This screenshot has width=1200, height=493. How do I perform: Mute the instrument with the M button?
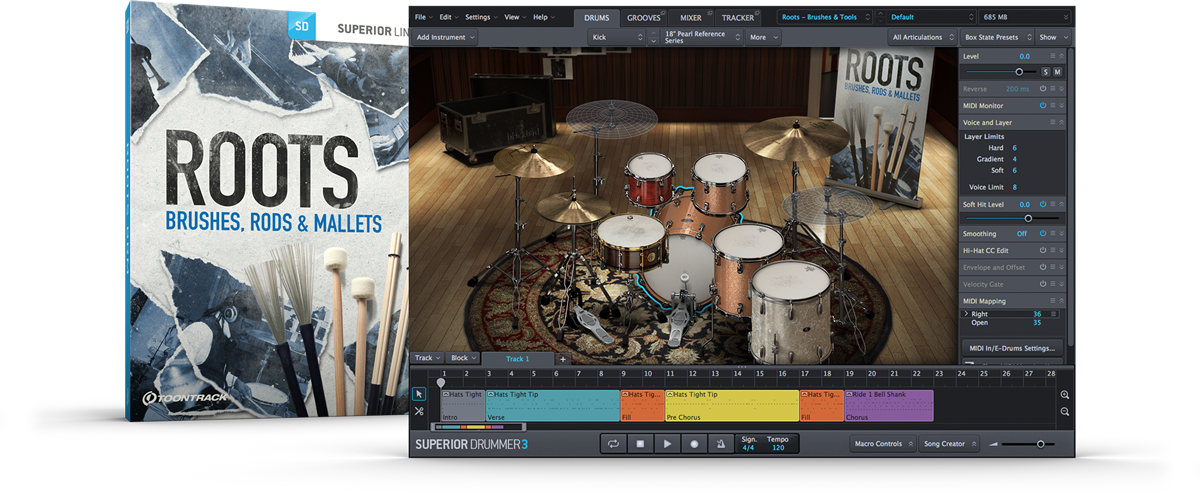tap(1058, 72)
